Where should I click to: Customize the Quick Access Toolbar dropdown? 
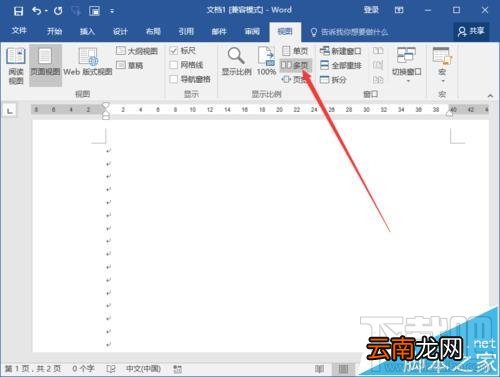point(112,11)
